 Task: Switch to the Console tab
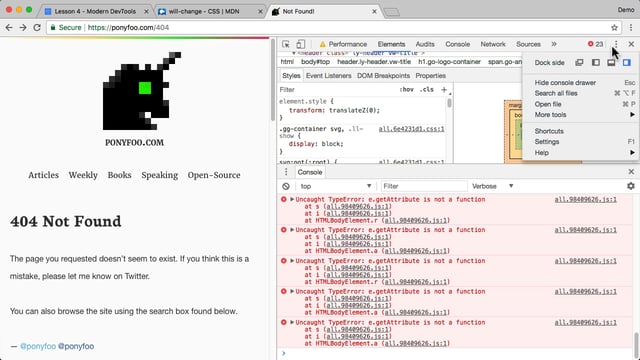pos(458,44)
